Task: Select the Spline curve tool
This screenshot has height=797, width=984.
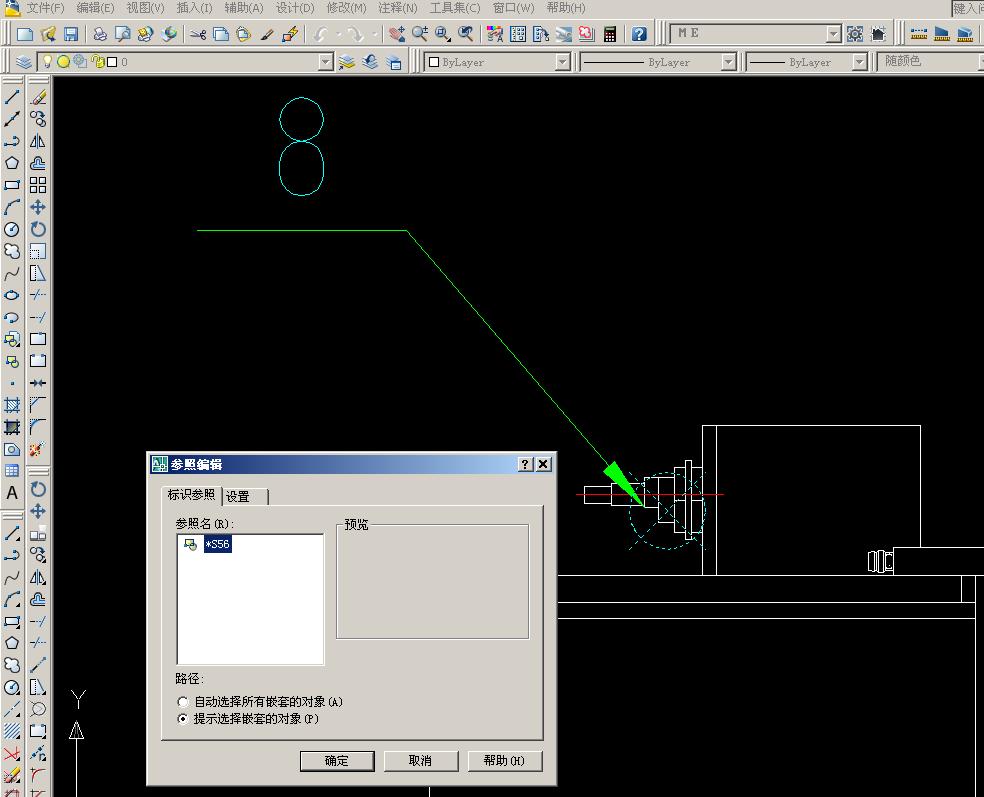Action: pos(12,274)
